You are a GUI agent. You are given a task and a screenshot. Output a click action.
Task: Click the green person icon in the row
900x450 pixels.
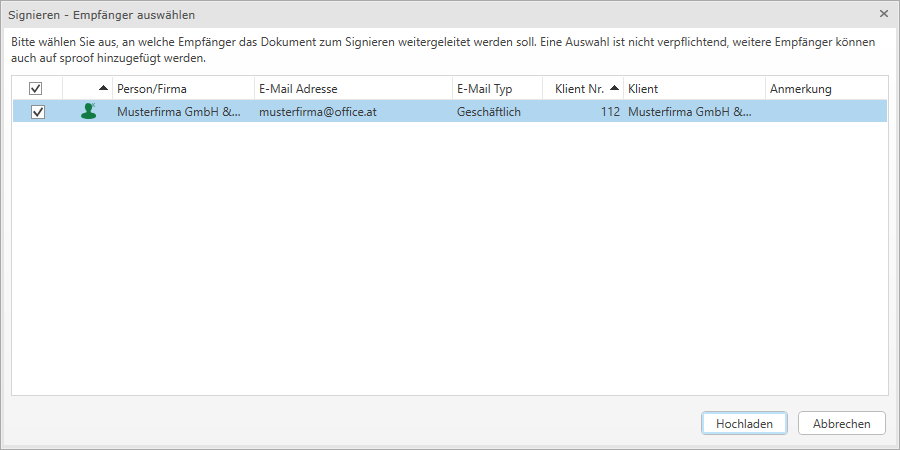[88, 112]
